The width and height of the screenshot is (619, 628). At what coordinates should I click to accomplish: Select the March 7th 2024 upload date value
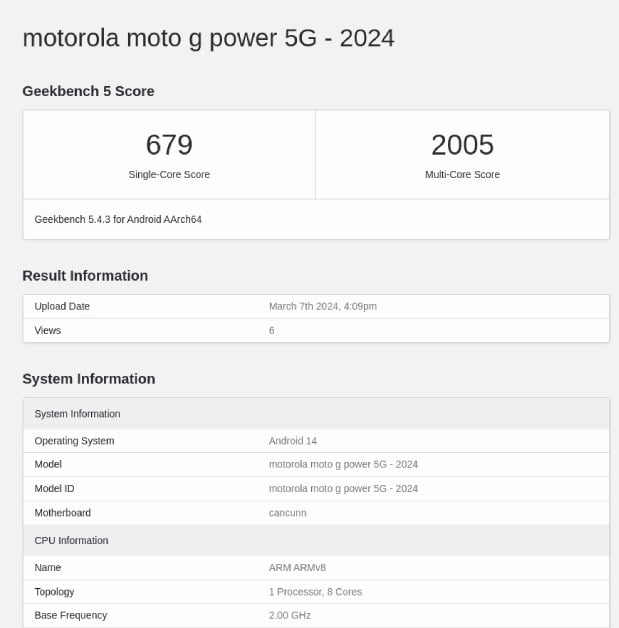pos(323,306)
